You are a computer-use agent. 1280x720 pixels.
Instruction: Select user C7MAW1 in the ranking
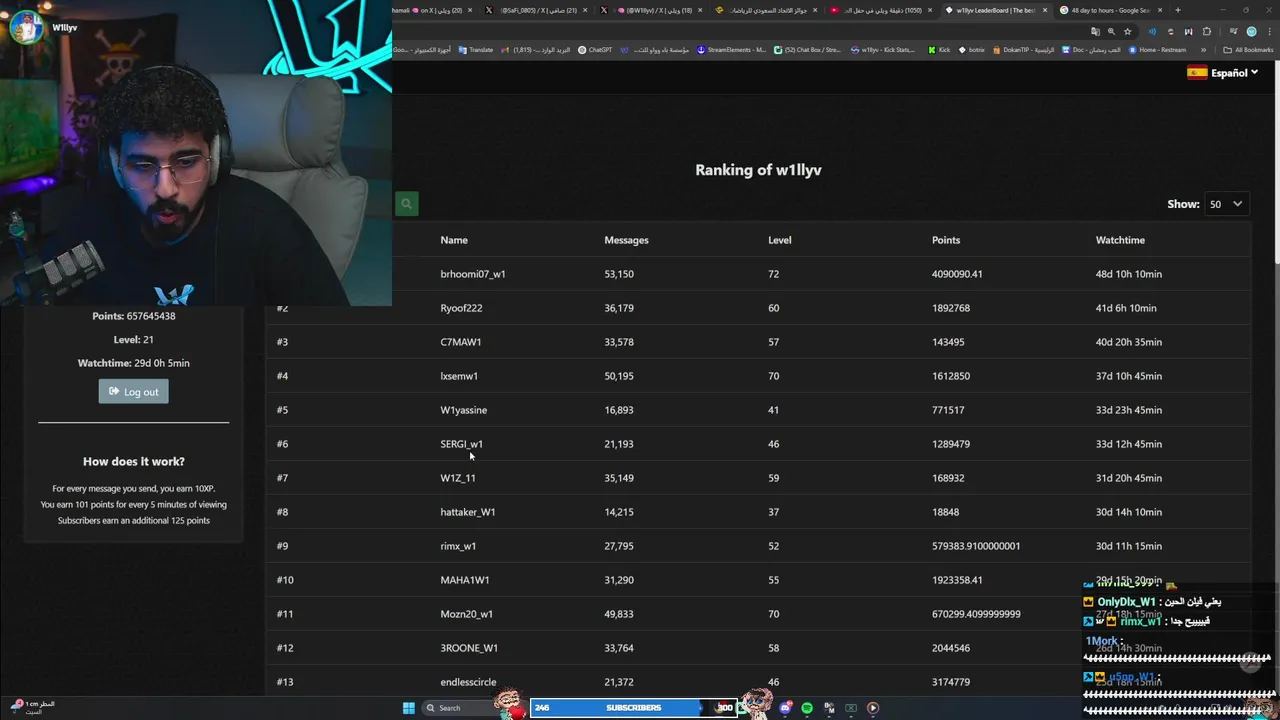(461, 342)
